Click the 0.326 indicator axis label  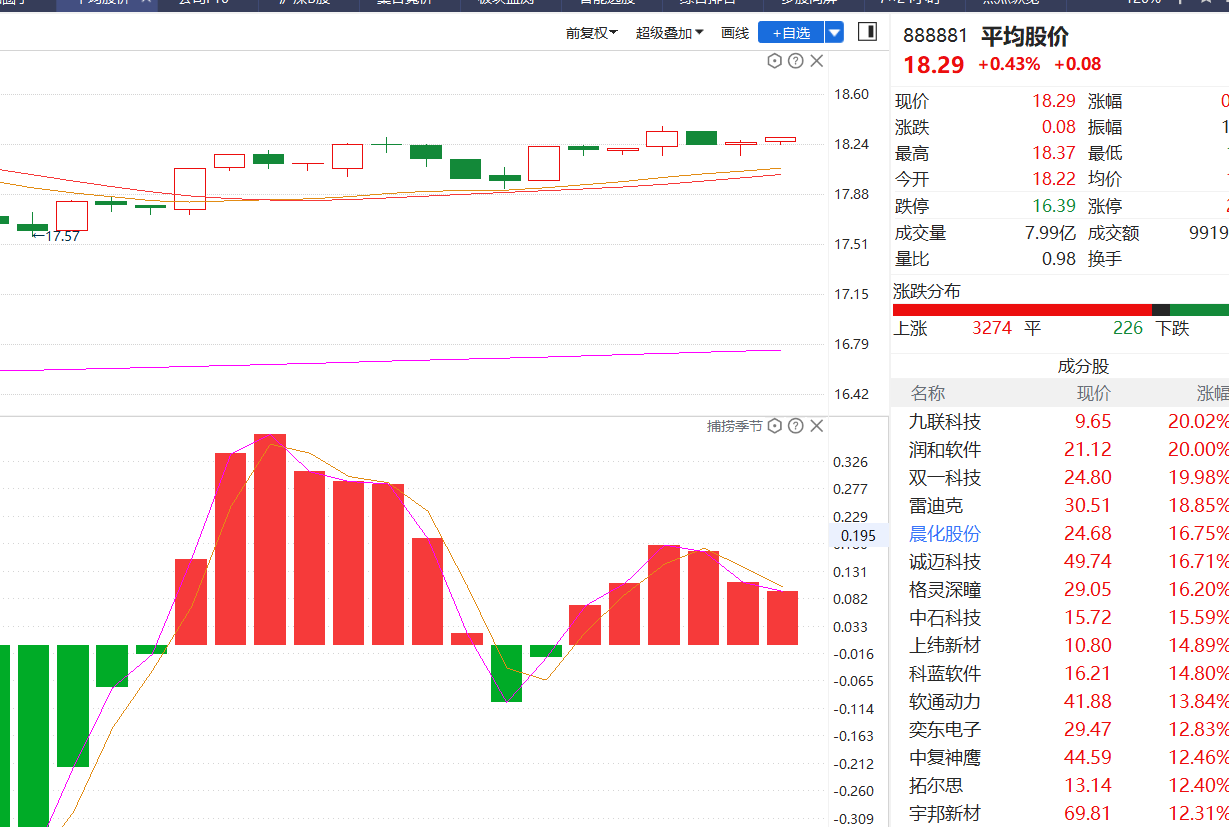851,462
